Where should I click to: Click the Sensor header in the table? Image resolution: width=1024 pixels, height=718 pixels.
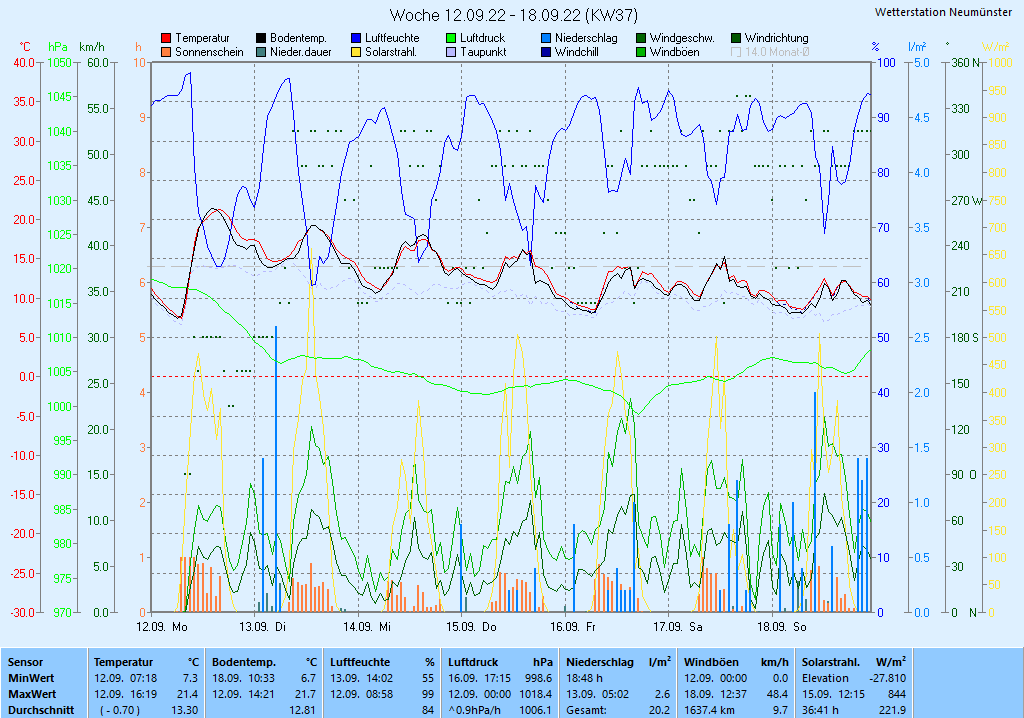tap(25, 662)
